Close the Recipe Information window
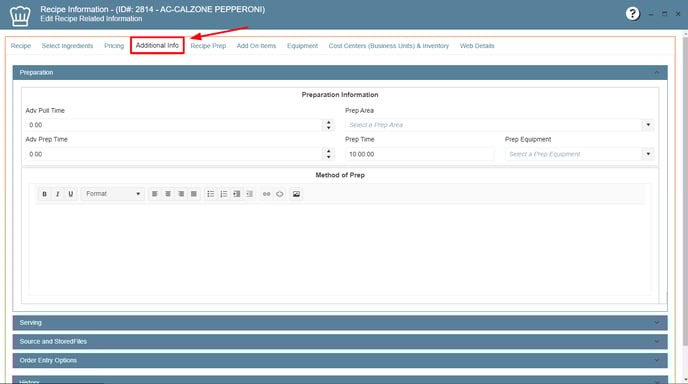Screen dimensions: 688x384 pos(678,14)
